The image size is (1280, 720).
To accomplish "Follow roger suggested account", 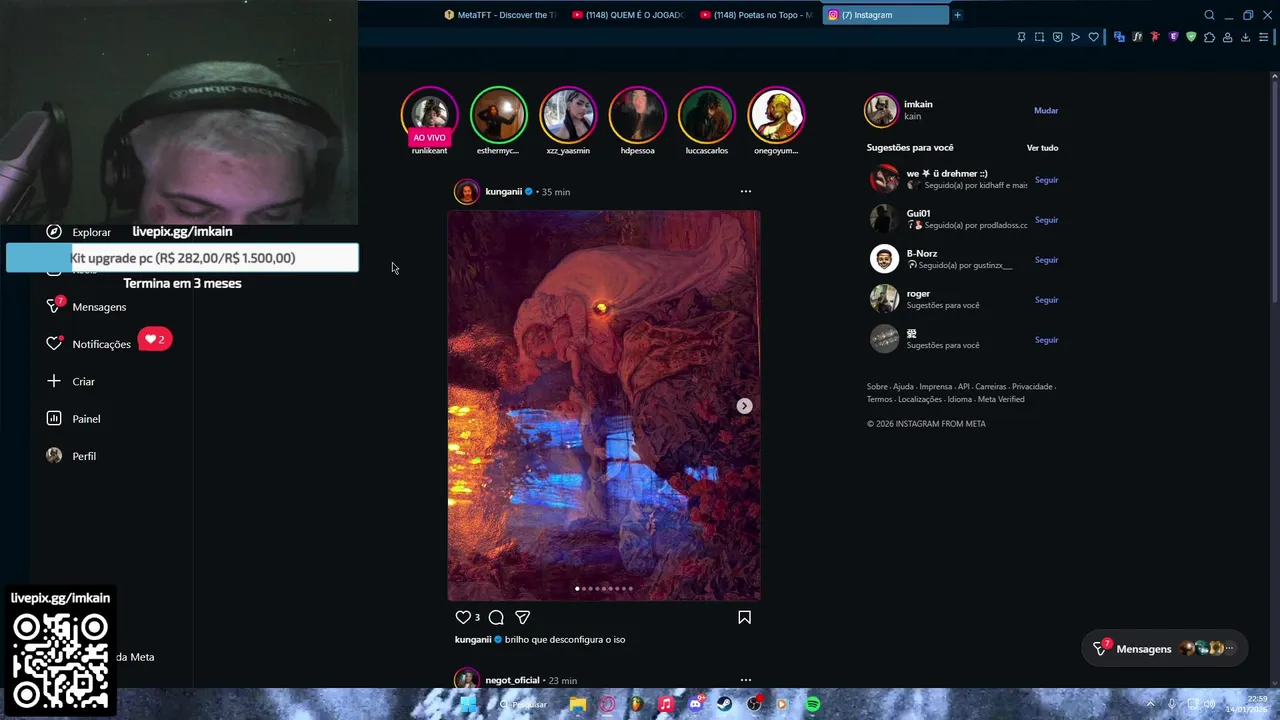I will (x=1046, y=300).
